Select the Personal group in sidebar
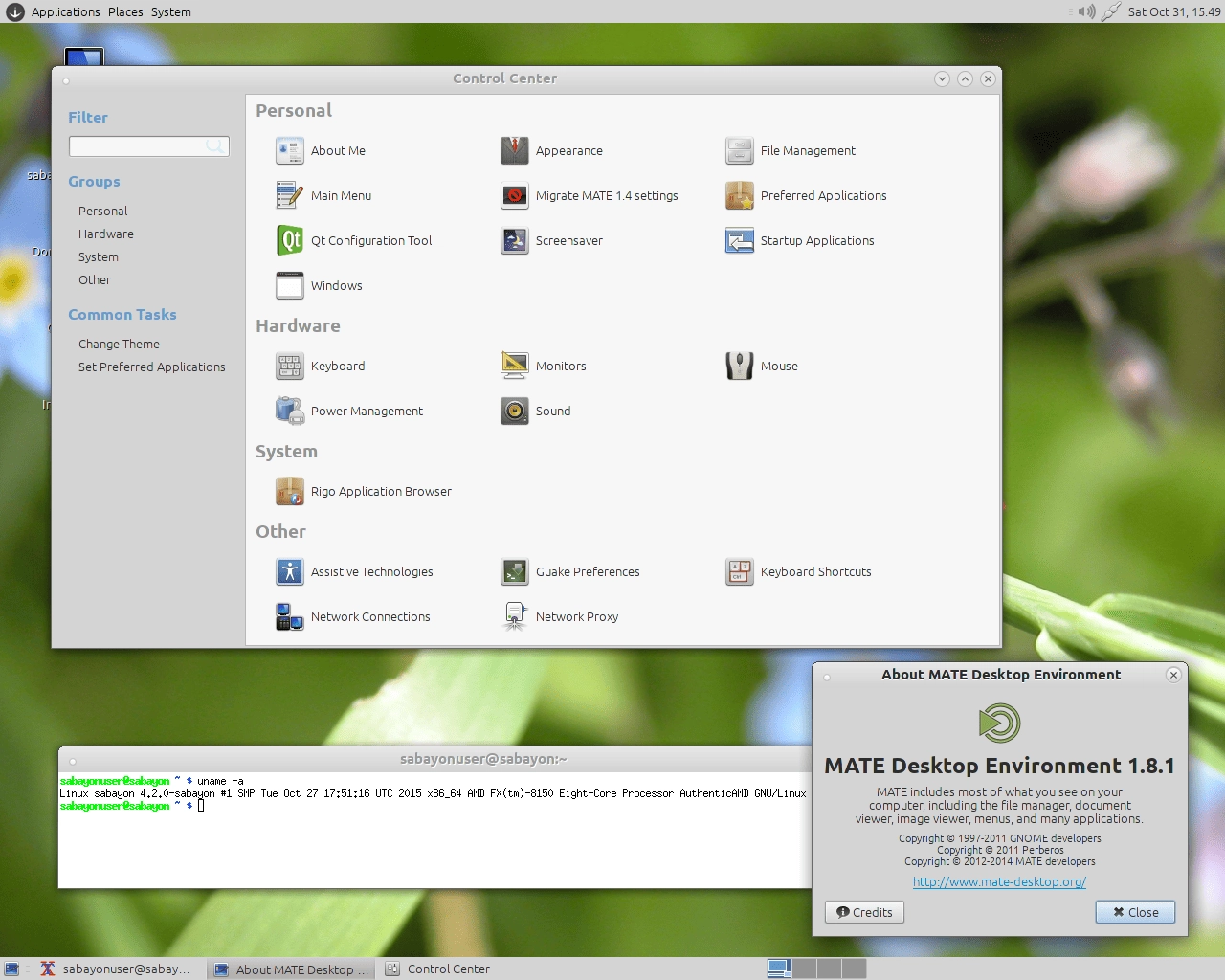 (102, 211)
